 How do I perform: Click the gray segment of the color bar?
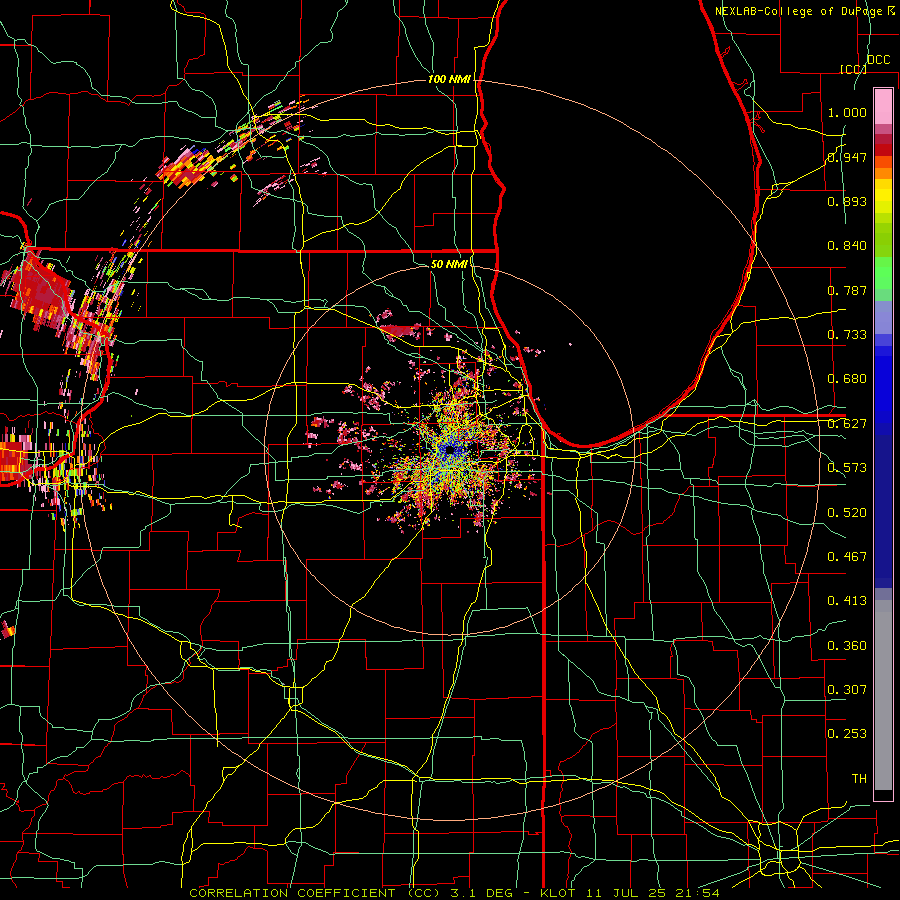pyautogui.click(x=883, y=695)
